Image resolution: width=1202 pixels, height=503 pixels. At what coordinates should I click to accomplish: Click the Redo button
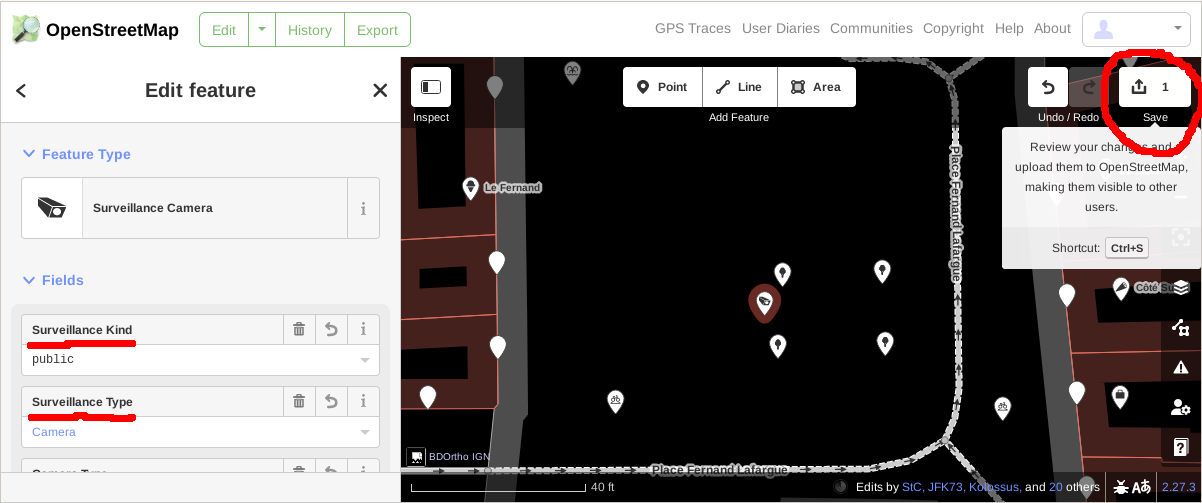click(x=1088, y=87)
